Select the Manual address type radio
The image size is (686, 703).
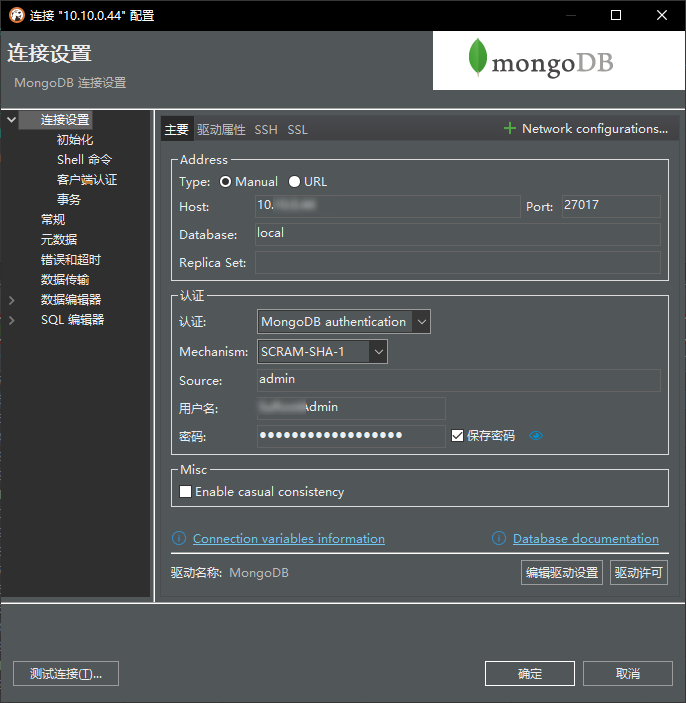[x=226, y=182]
